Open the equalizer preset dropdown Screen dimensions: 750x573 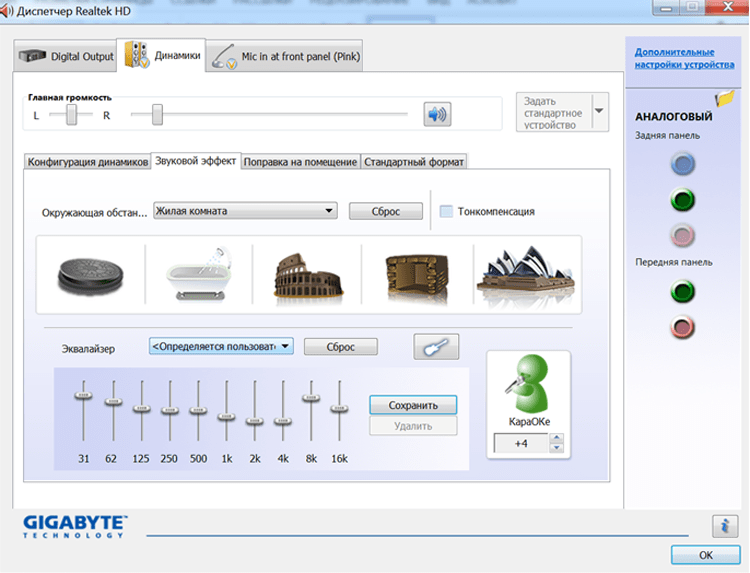[x=286, y=346]
